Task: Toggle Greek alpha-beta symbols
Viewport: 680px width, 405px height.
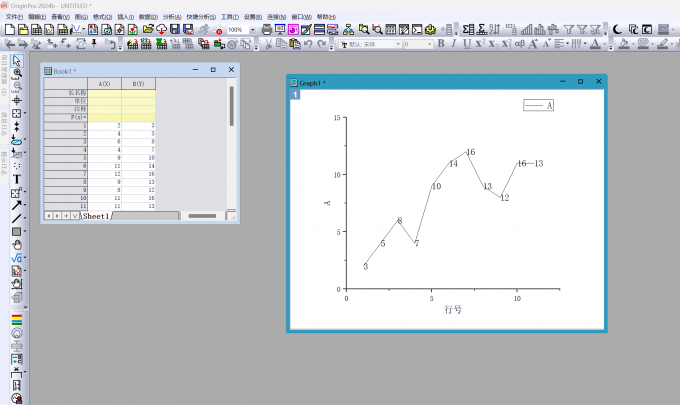Action: [x=520, y=44]
